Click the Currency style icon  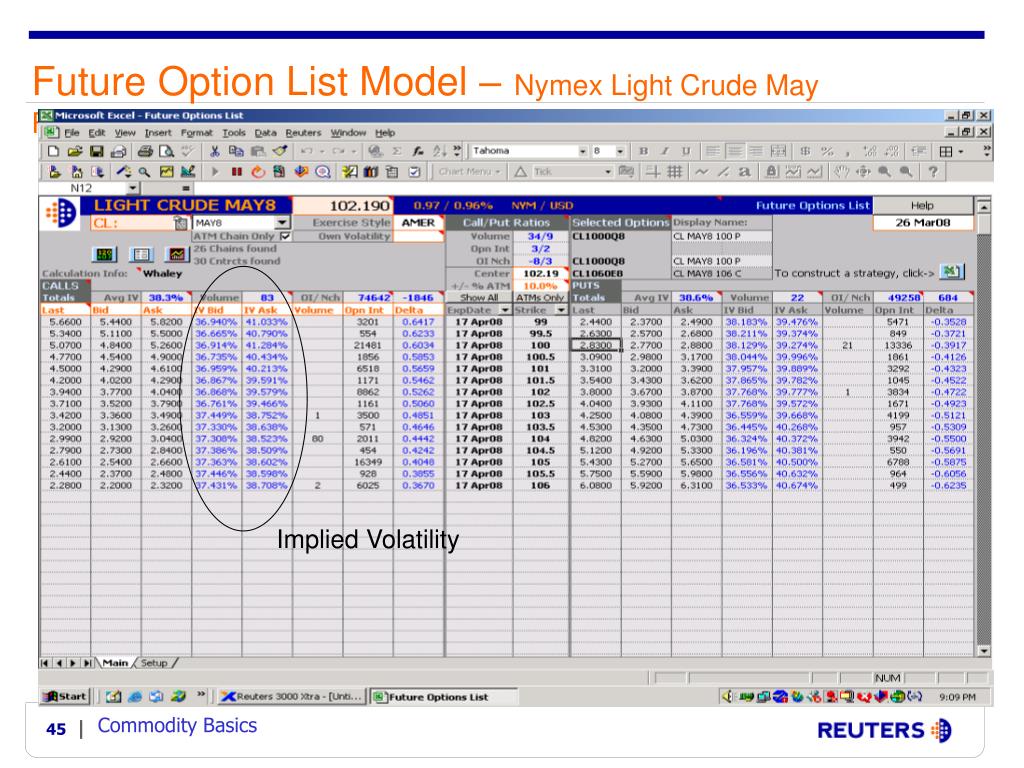click(x=806, y=152)
